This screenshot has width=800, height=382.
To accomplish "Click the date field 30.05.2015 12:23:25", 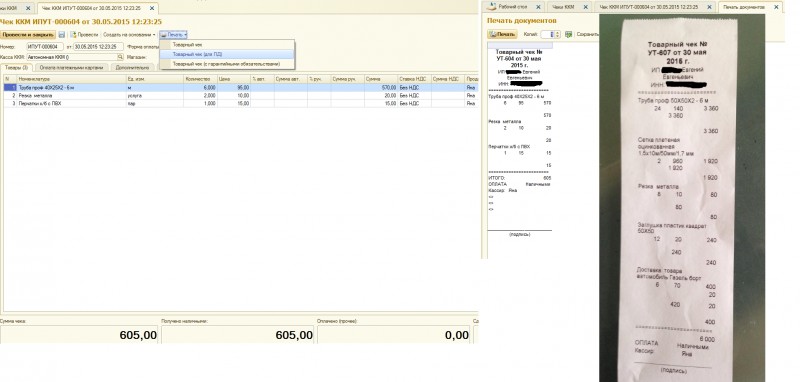I will click(x=98, y=46).
